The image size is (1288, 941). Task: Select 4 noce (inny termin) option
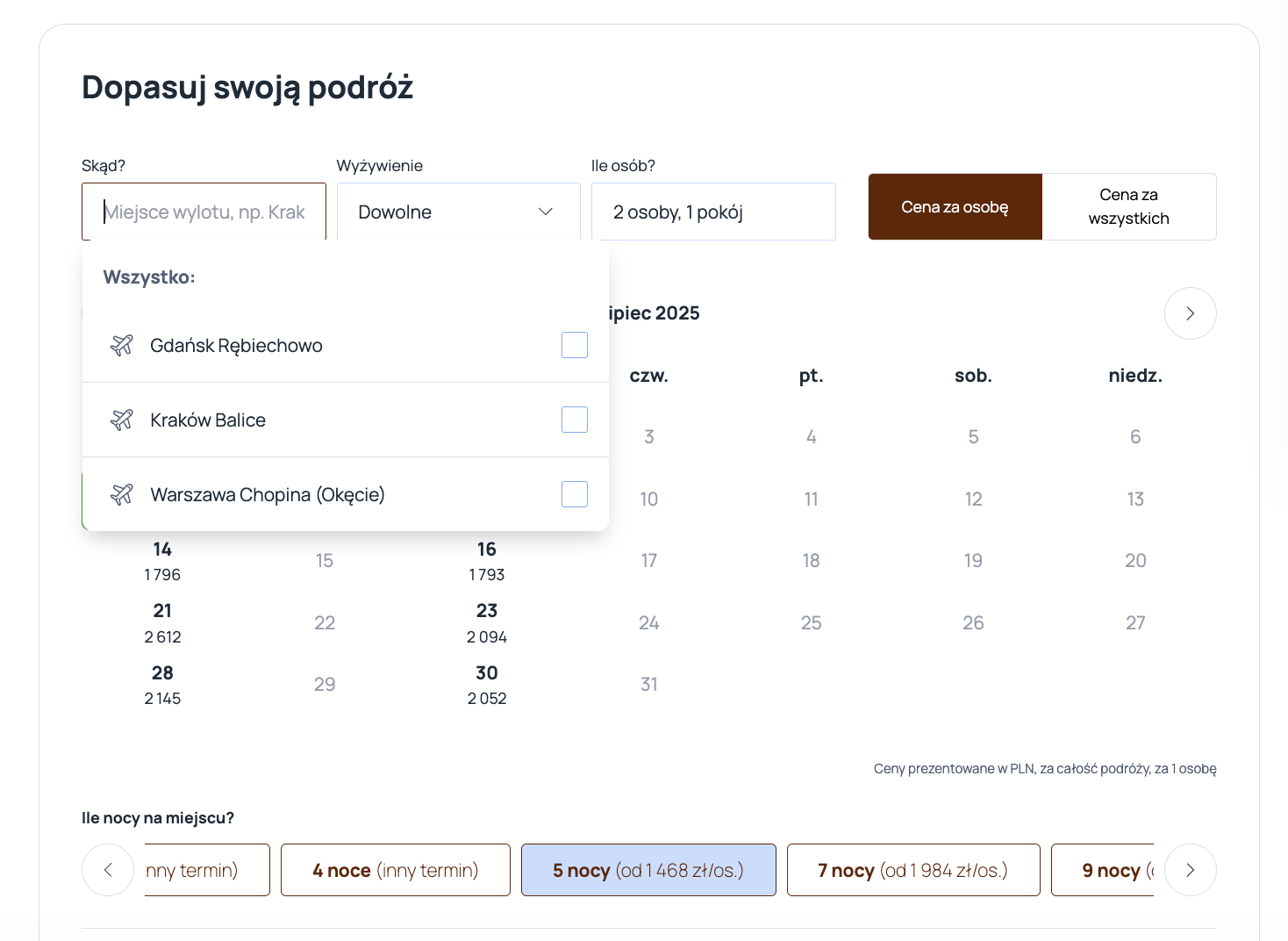coord(396,870)
